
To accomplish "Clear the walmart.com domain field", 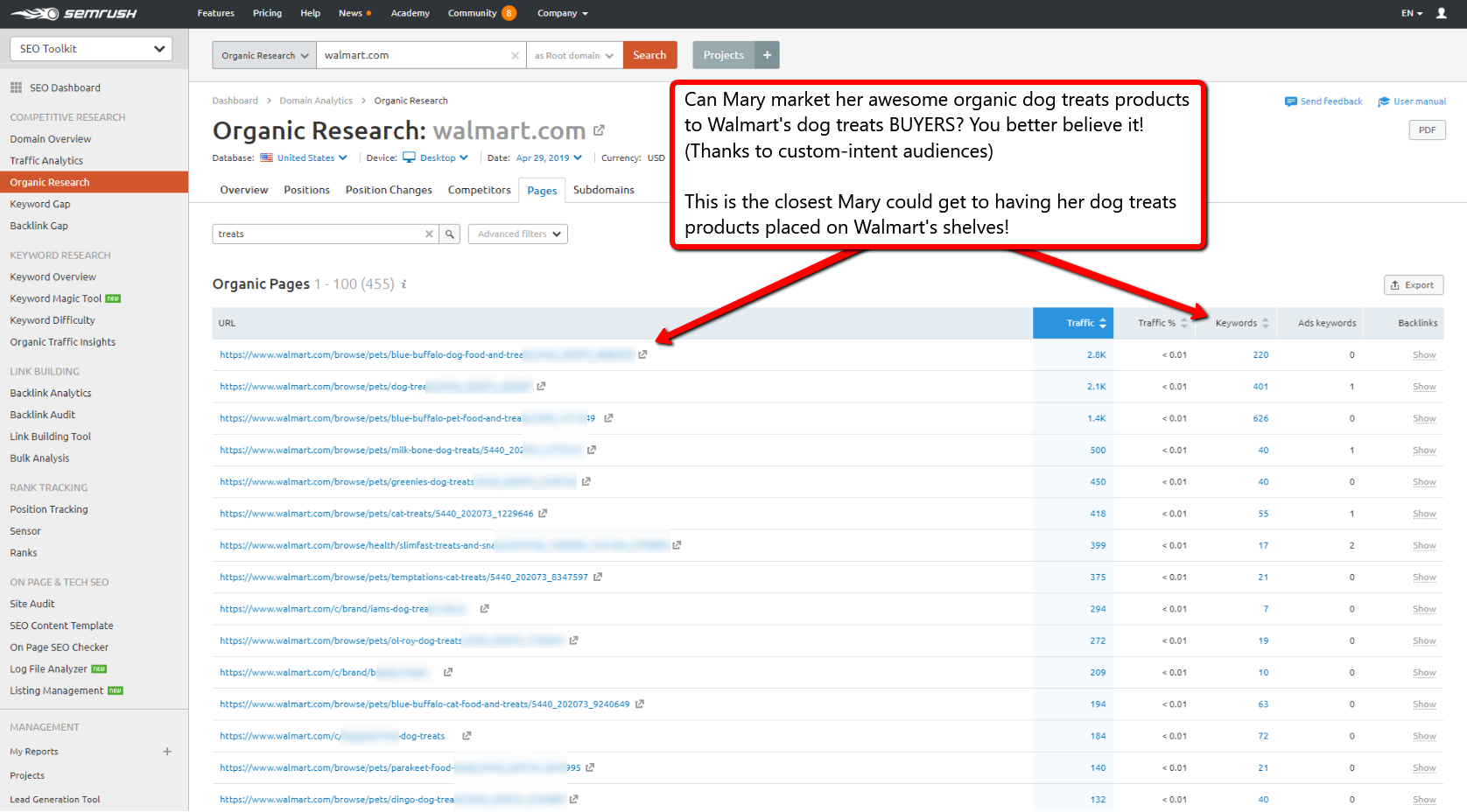I will [515, 55].
